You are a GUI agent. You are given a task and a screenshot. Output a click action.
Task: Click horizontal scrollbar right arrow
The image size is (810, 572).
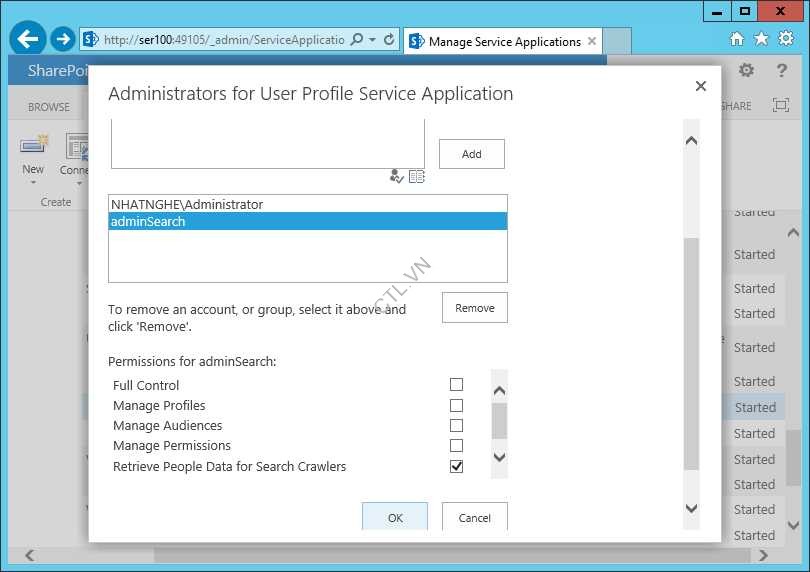(764, 555)
